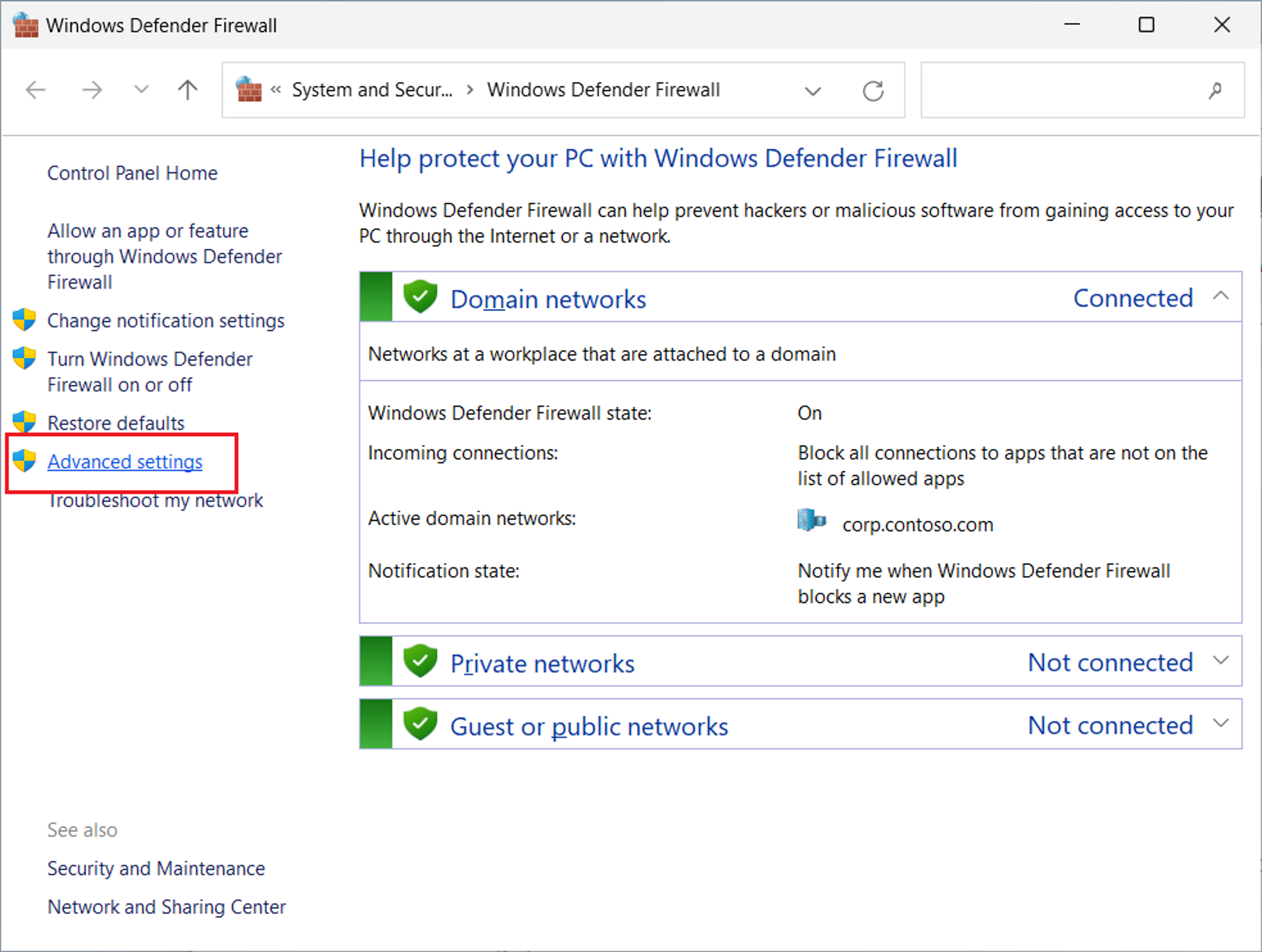The image size is (1262, 952).
Task: Refresh the Windows Defender Firewall page
Action: [873, 91]
